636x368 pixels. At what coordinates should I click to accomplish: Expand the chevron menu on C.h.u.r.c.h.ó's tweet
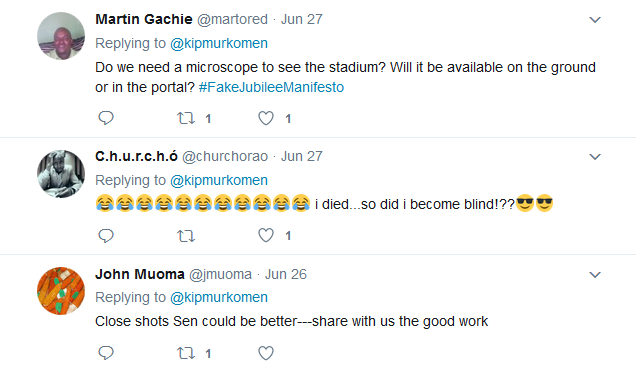[x=595, y=157]
